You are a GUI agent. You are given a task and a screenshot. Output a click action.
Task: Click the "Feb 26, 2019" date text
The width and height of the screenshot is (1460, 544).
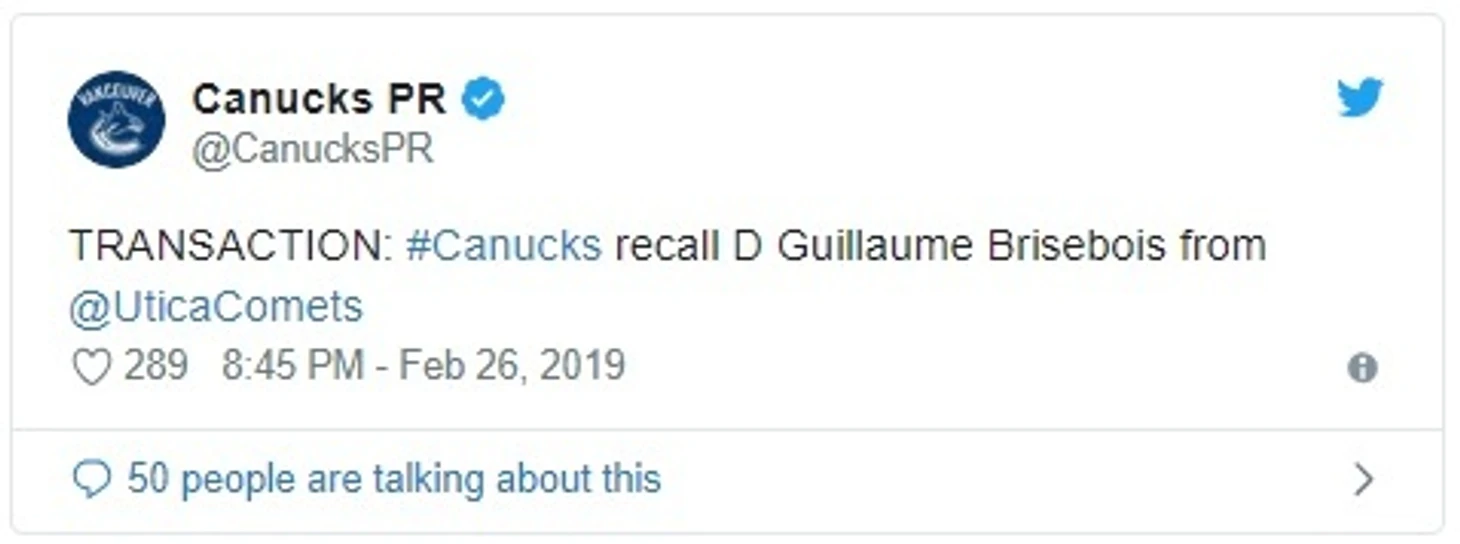tap(512, 366)
